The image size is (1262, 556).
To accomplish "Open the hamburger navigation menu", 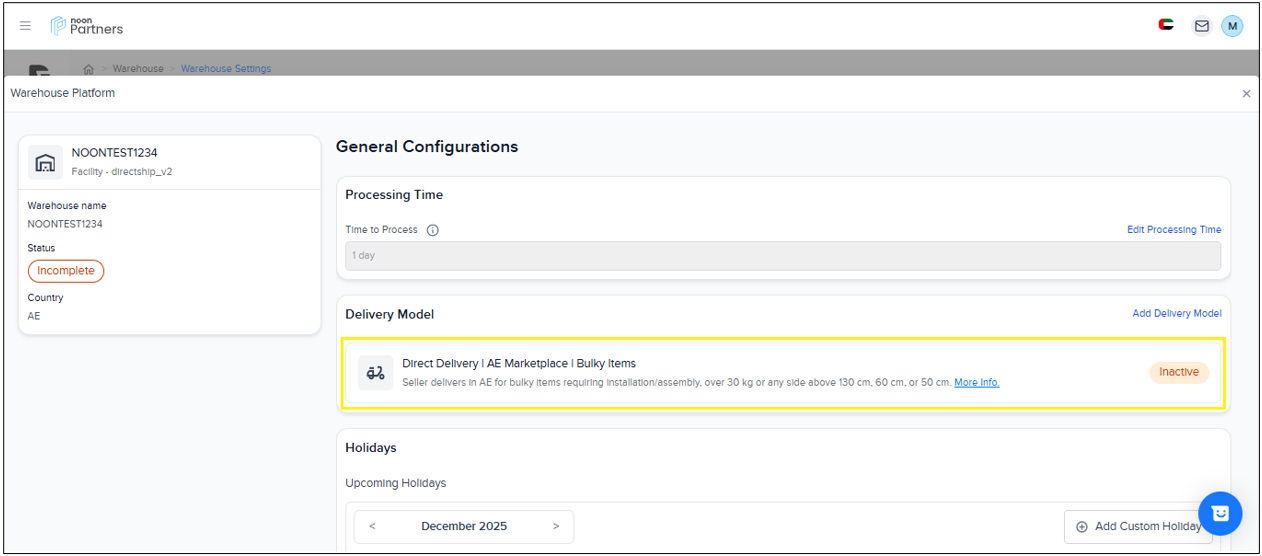I will pyautogui.click(x=25, y=26).
